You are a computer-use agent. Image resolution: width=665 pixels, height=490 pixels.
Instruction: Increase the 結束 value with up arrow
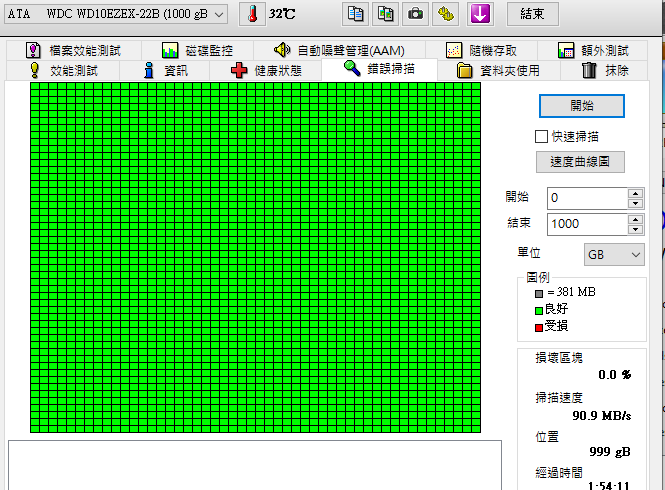tap(635, 219)
